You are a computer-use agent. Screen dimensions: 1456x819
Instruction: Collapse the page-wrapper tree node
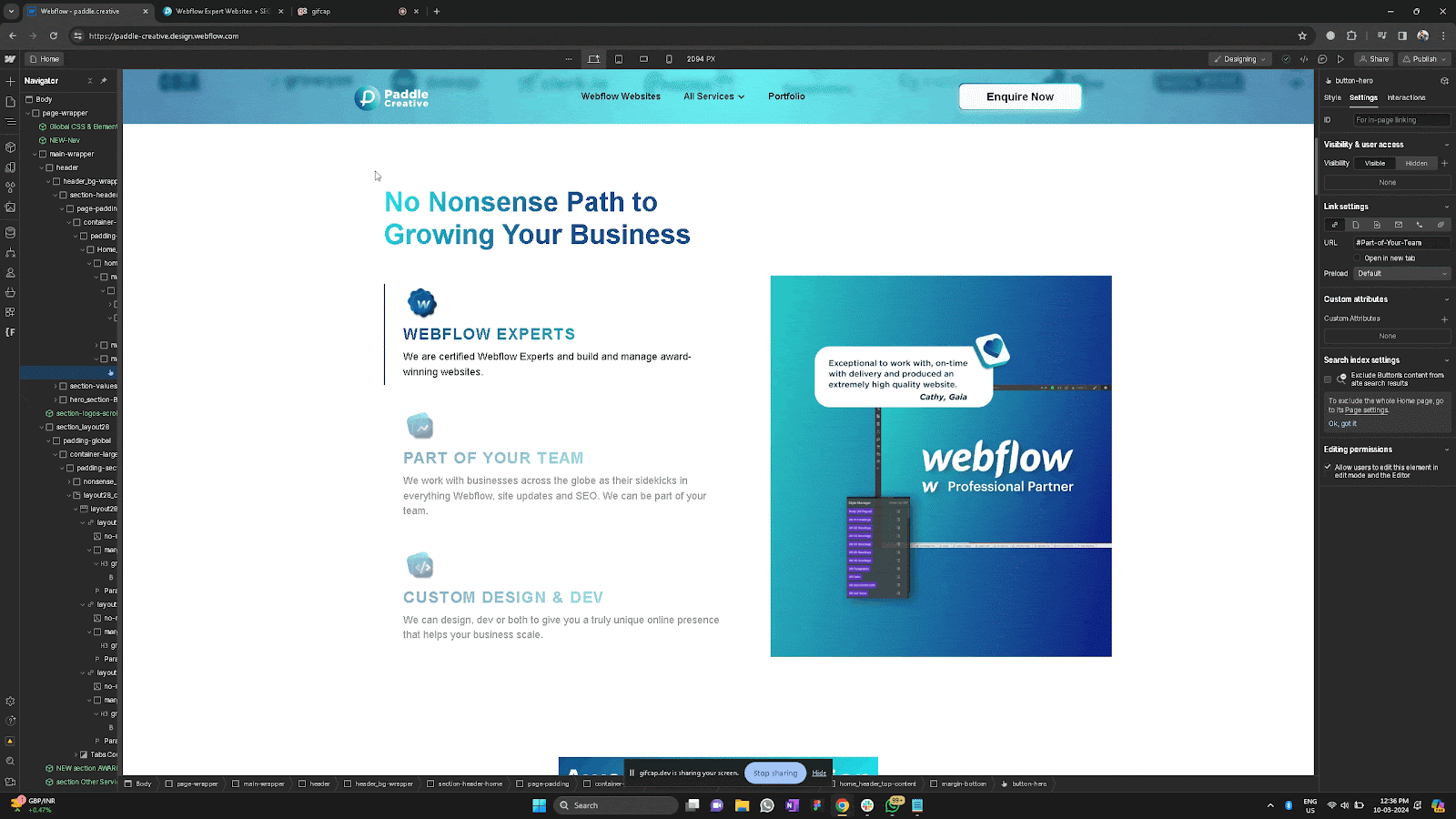[28, 114]
